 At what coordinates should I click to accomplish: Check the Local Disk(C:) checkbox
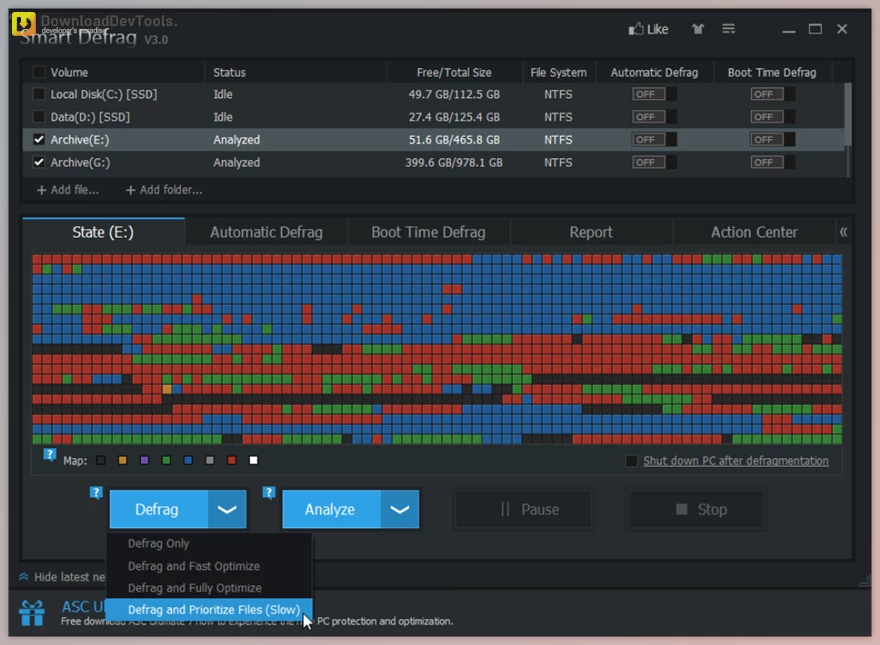39,94
